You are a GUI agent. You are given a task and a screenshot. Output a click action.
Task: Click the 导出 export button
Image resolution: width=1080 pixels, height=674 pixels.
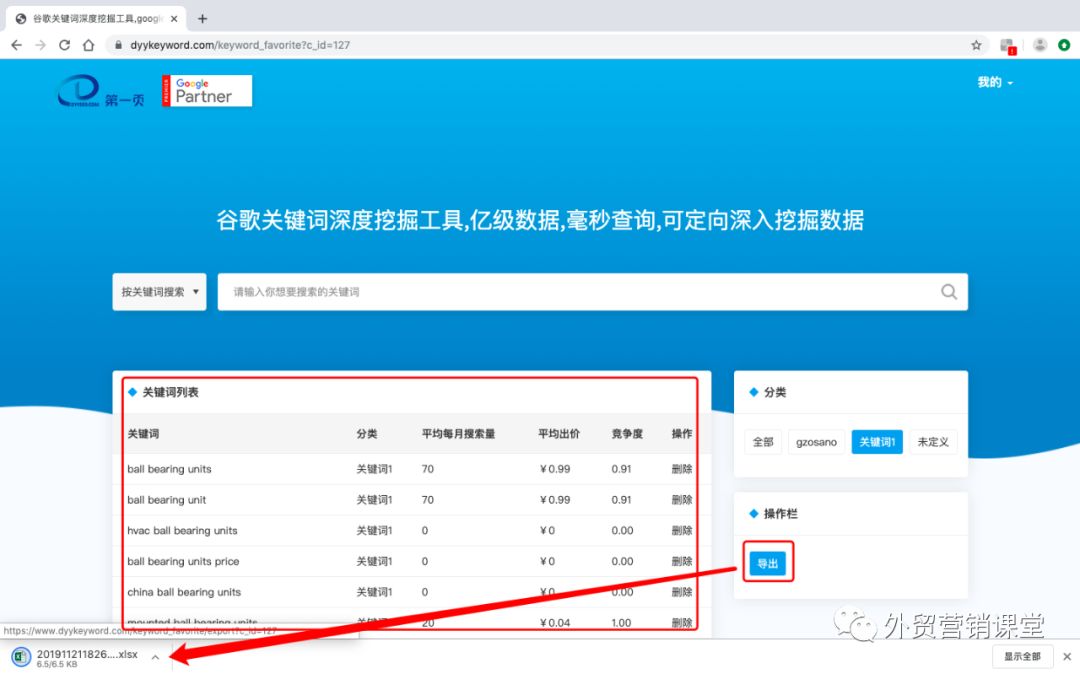(x=767, y=562)
